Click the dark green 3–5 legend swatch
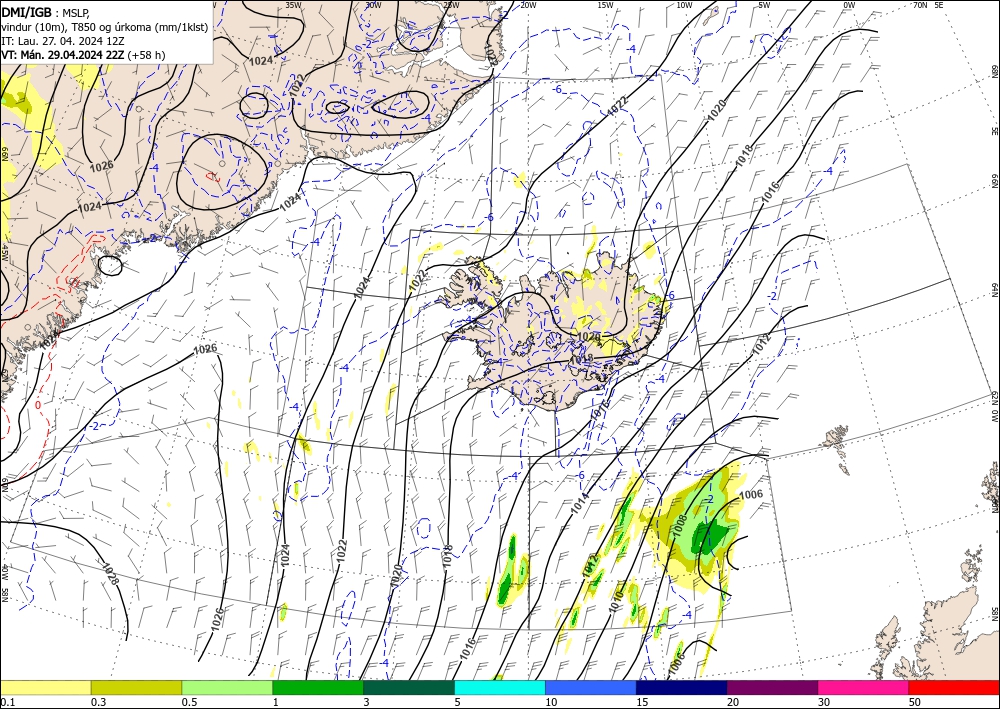The width and height of the screenshot is (1000, 709). point(409,687)
